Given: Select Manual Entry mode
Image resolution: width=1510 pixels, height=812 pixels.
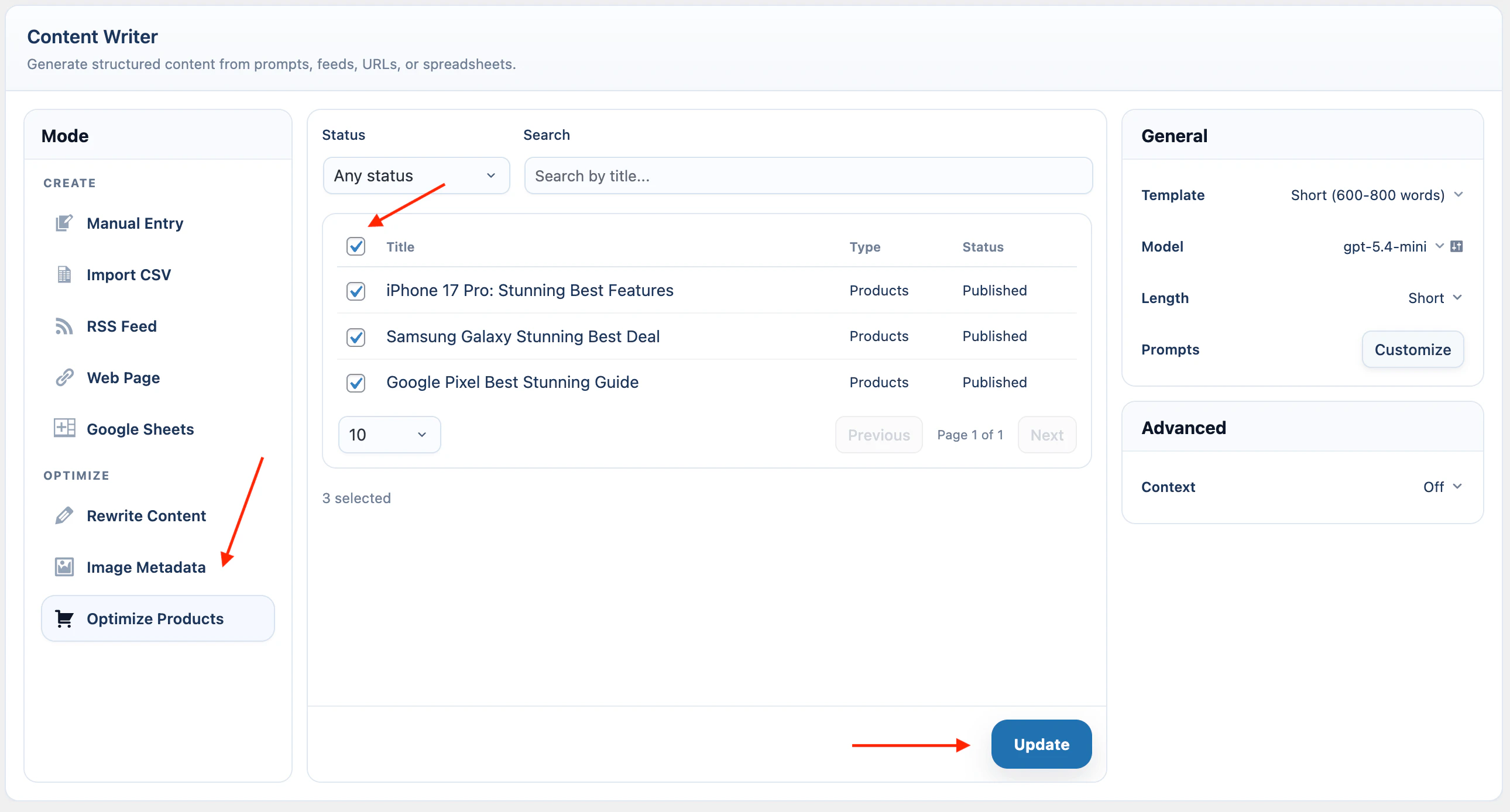Looking at the screenshot, I should click(x=157, y=223).
